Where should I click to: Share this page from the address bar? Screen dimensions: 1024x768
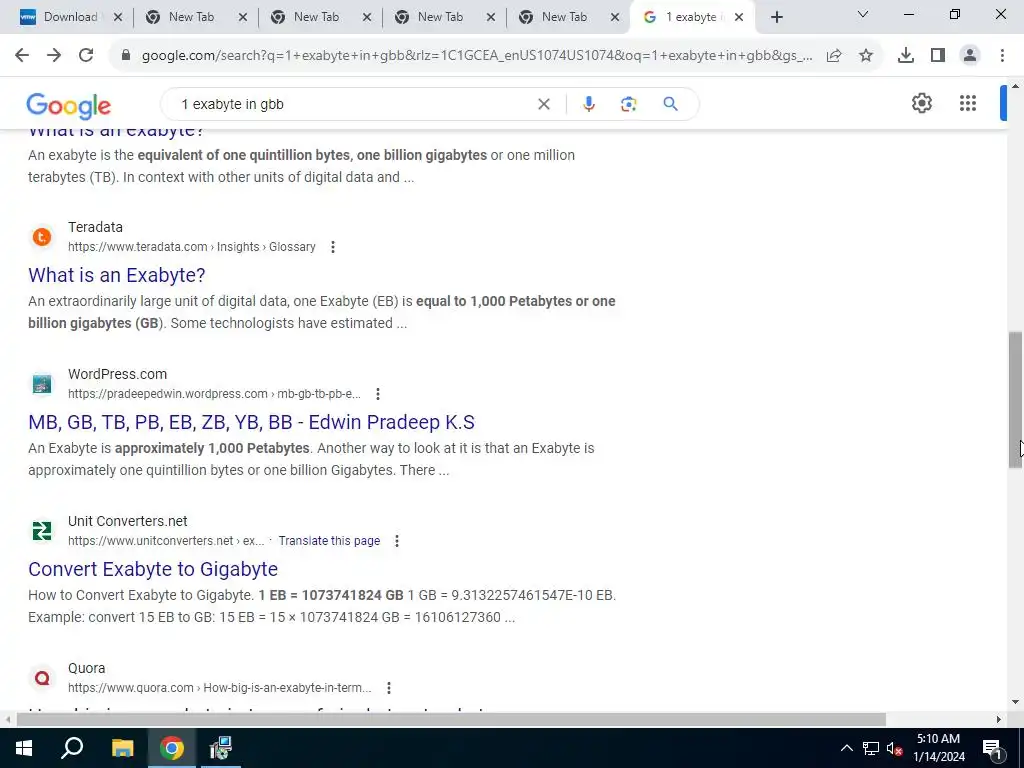834,56
